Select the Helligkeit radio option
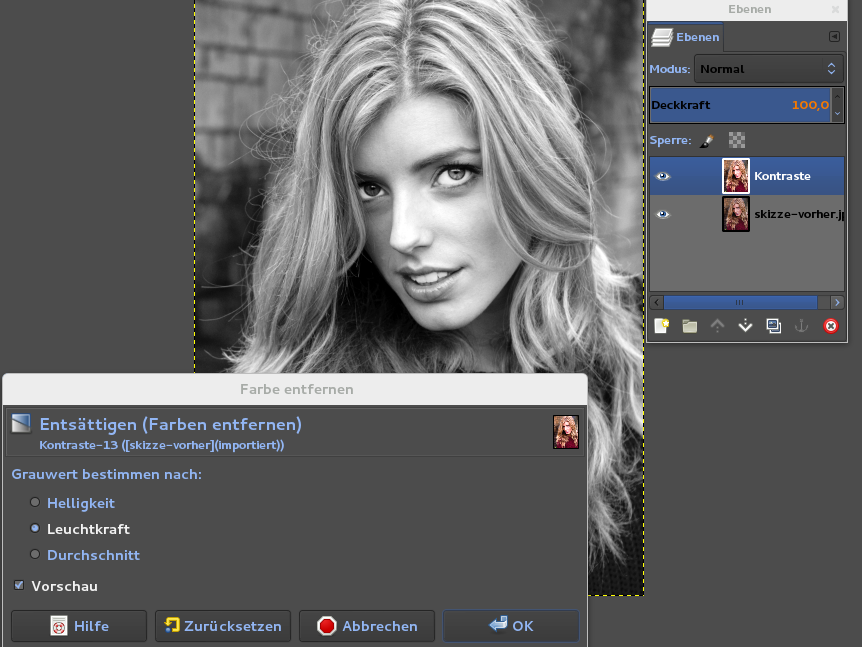This screenshot has width=862, height=647. tap(36, 503)
